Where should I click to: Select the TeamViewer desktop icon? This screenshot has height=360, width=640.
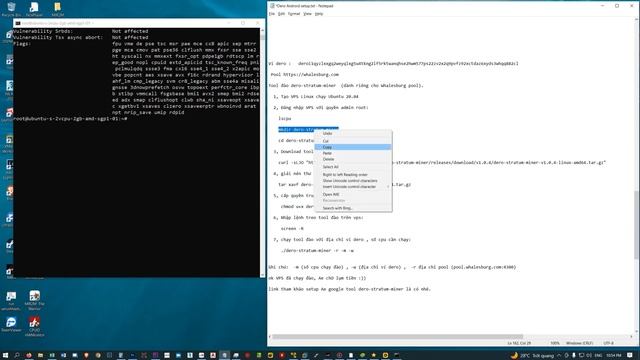coord(11,325)
